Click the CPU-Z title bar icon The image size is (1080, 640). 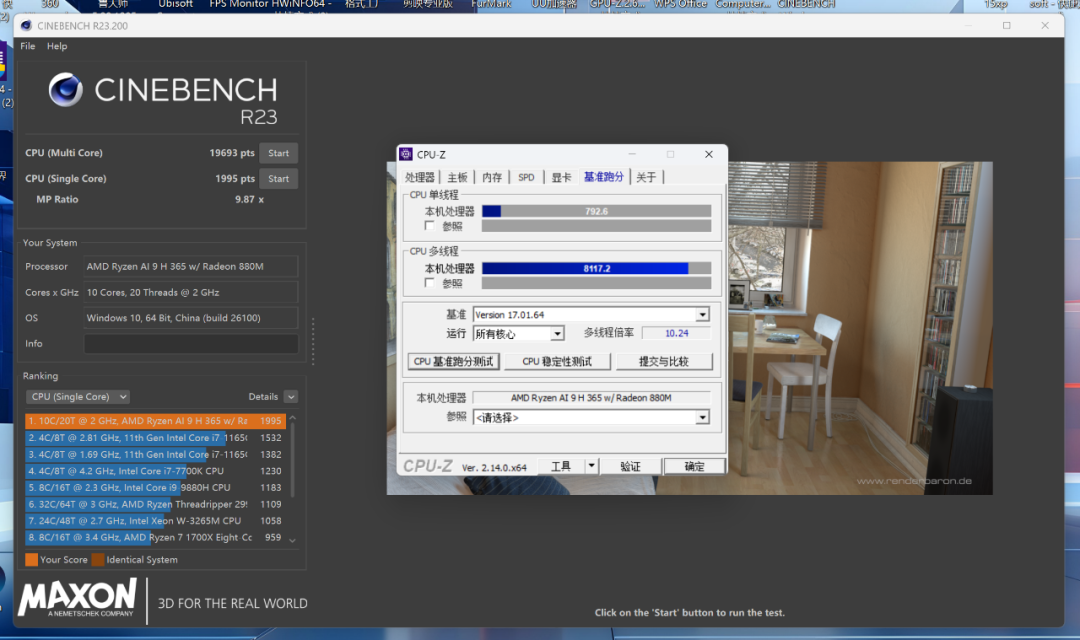coord(406,154)
